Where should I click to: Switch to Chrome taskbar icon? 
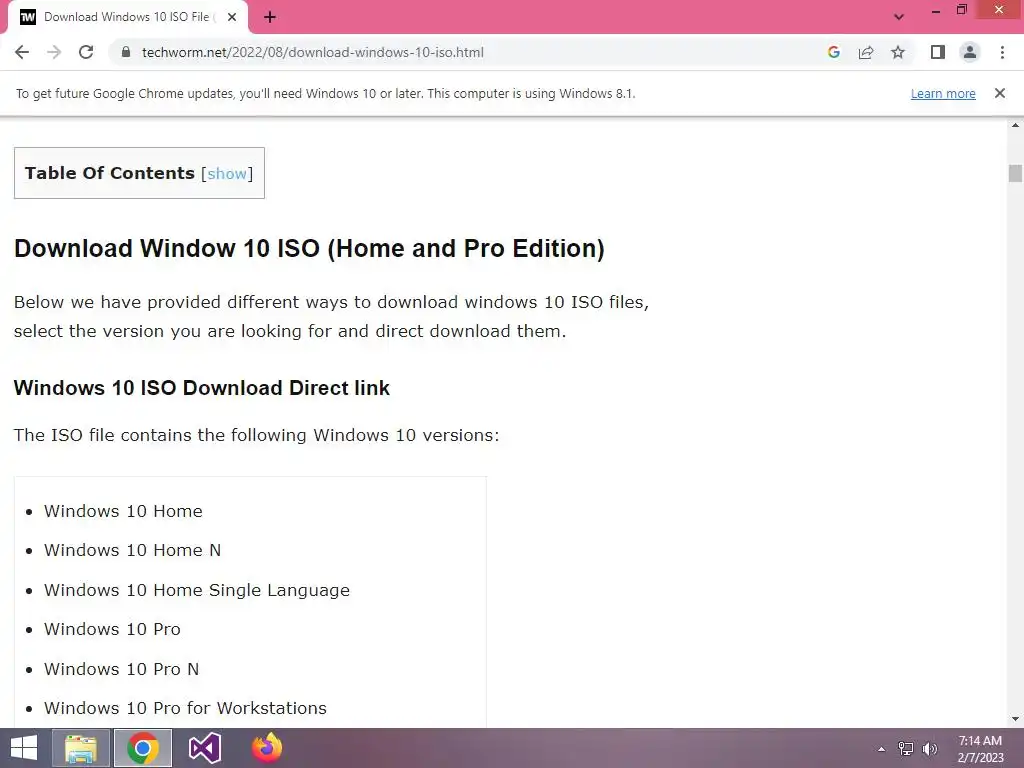(143, 748)
